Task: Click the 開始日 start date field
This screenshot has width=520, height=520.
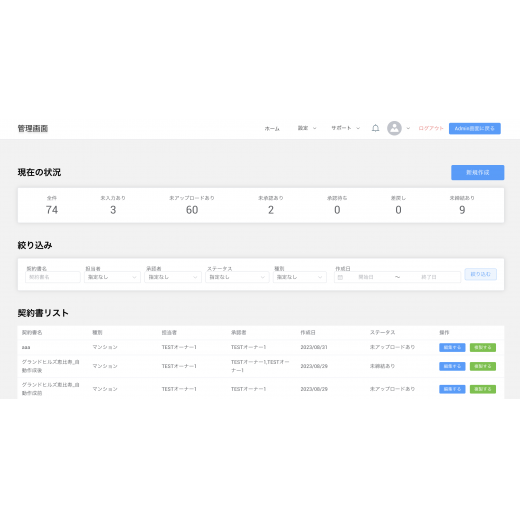Action: point(366,277)
